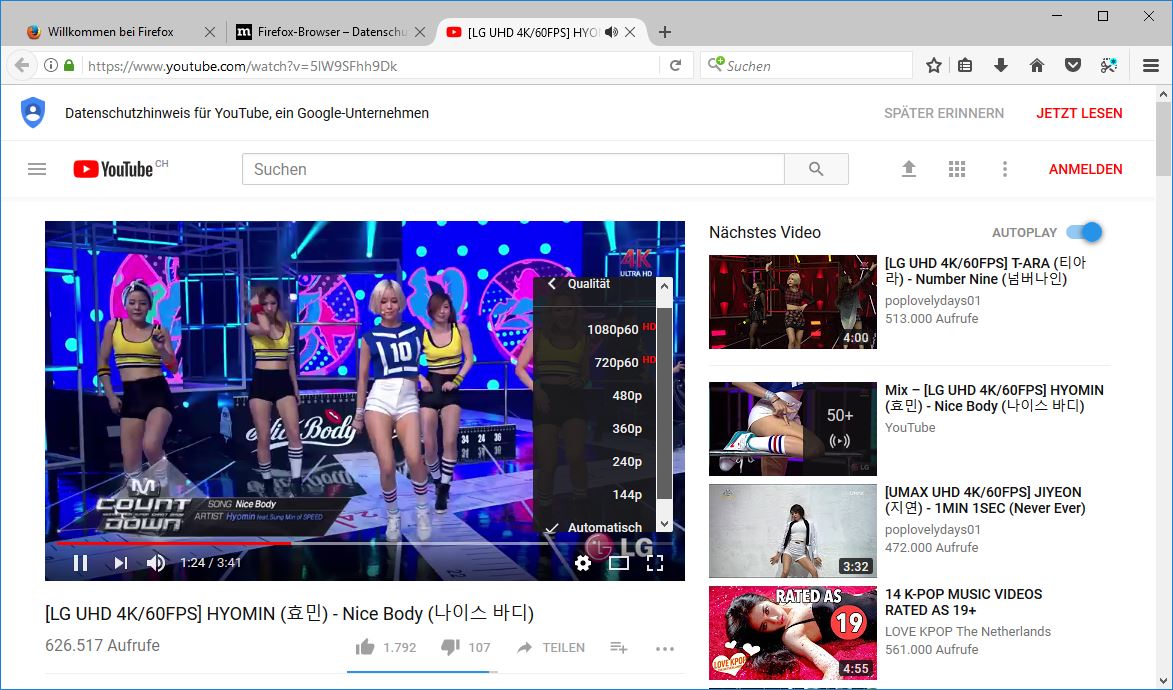Image resolution: width=1173 pixels, height=690 pixels.
Task: Open the Firefox hamburger menu
Action: pos(1151,65)
